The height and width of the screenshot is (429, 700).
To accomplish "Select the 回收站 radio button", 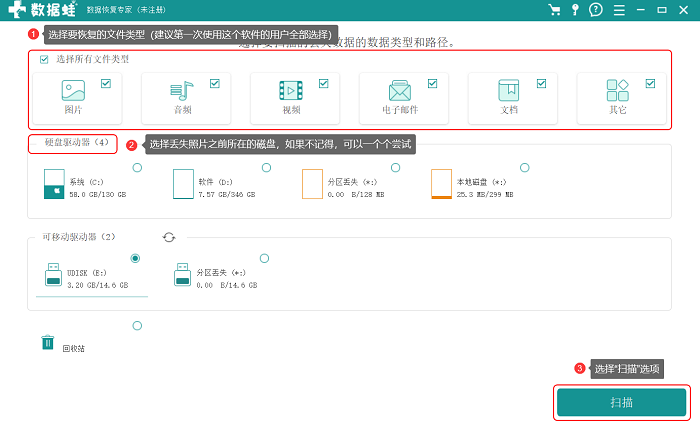I will click(138, 326).
